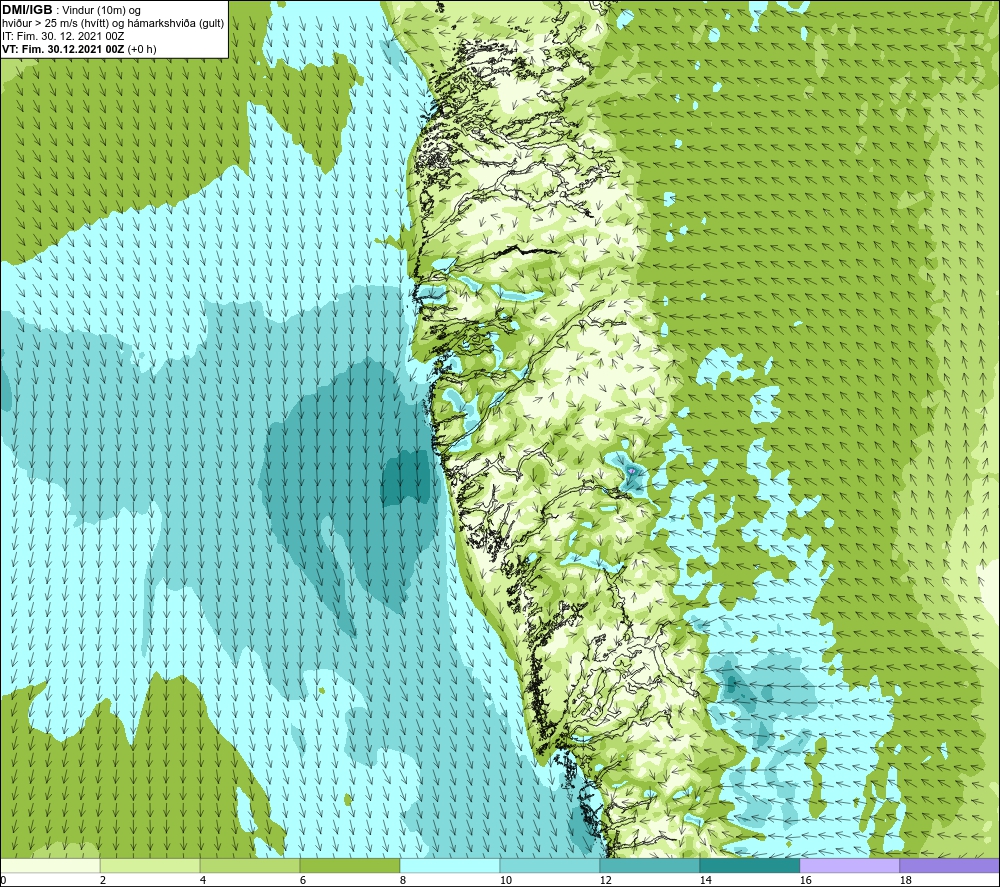Click scale label '2' under color bar

[103, 880]
